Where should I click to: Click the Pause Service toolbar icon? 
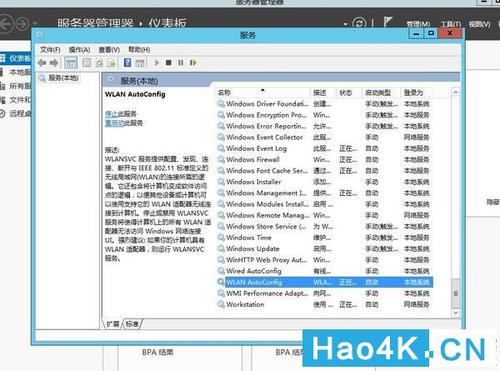(x=181, y=63)
